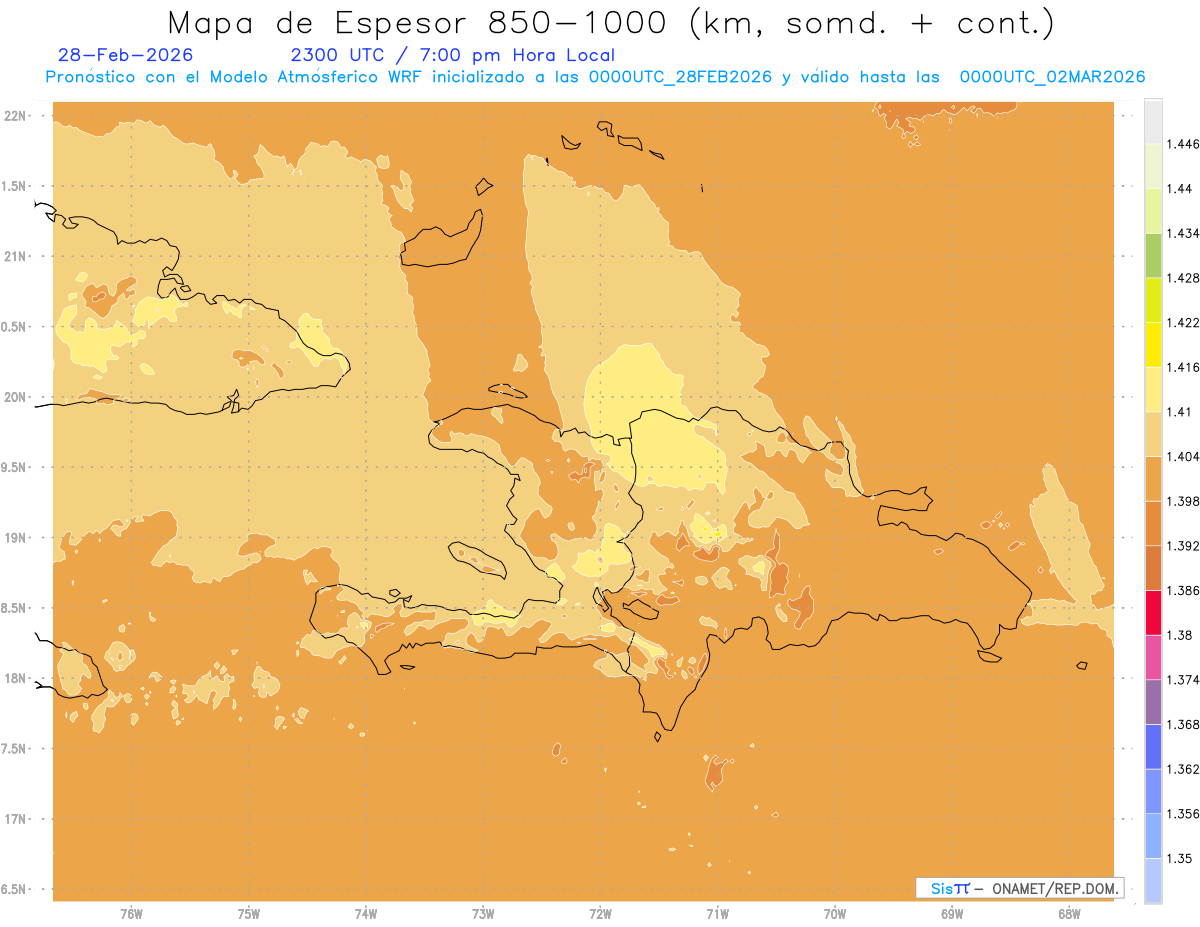
Task: Click the legend value '1.392'
Action: [x=1182, y=546]
